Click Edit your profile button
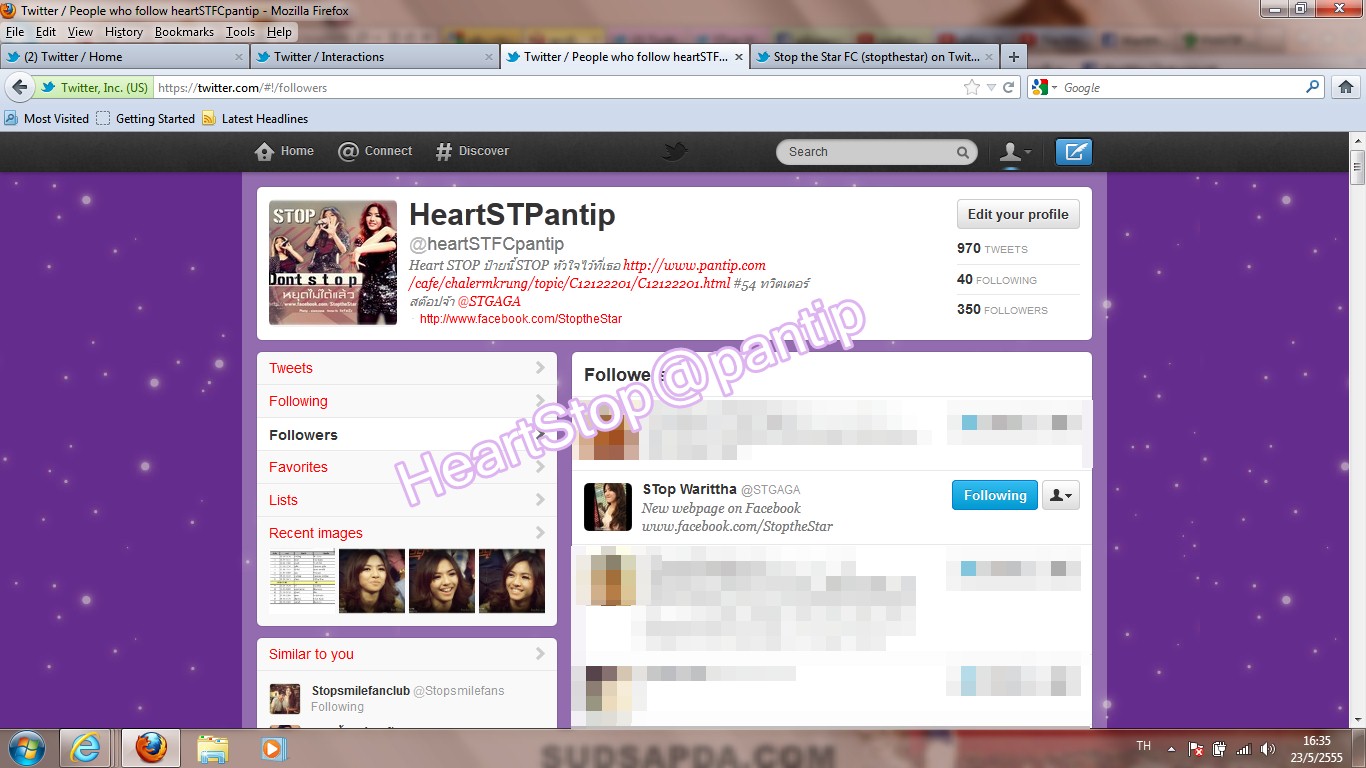 [1018, 214]
